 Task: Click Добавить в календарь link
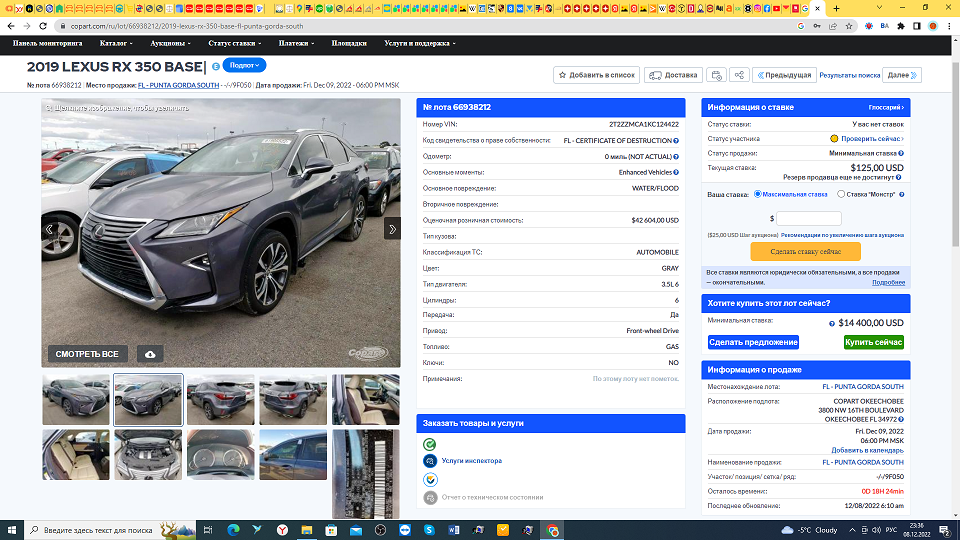point(867,450)
